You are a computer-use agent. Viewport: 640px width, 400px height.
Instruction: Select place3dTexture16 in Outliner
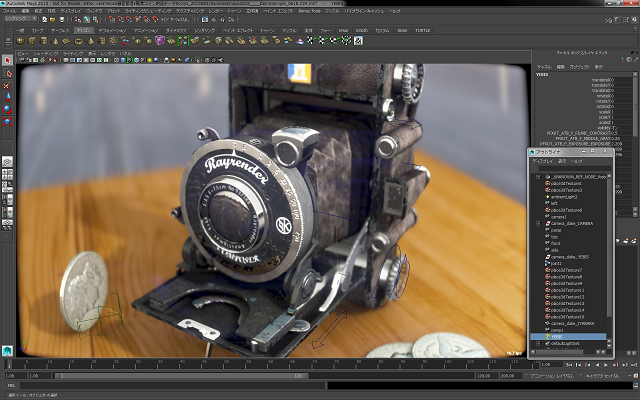click(x=567, y=317)
